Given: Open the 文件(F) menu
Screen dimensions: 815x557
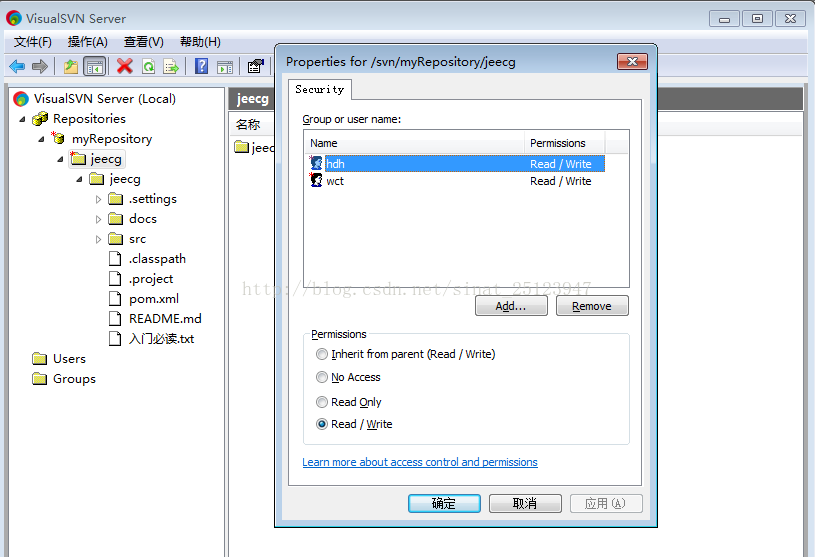Looking at the screenshot, I should [x=33, y=42].
